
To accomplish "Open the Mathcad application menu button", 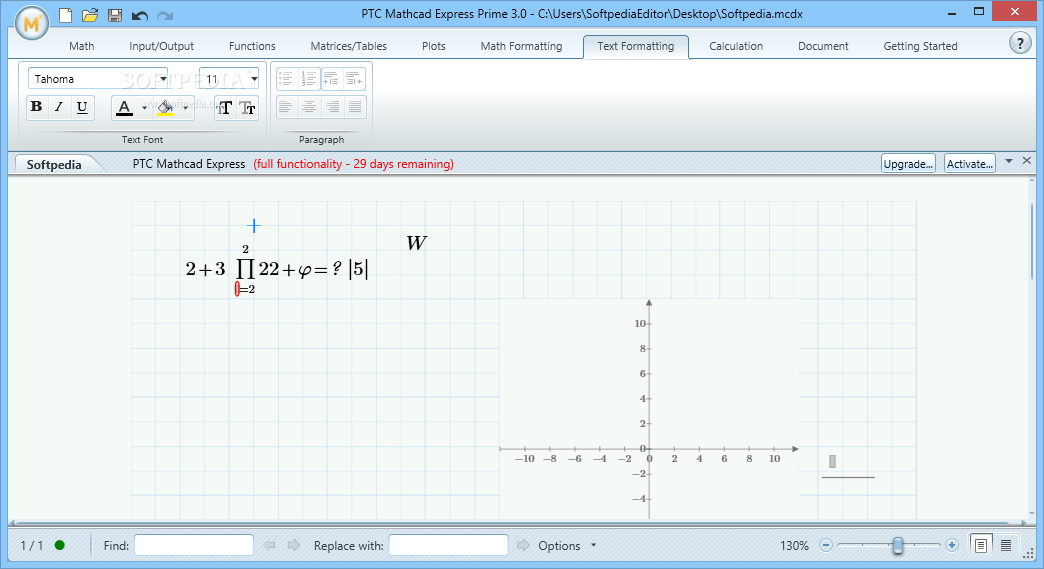I will (x=31, y=23).
